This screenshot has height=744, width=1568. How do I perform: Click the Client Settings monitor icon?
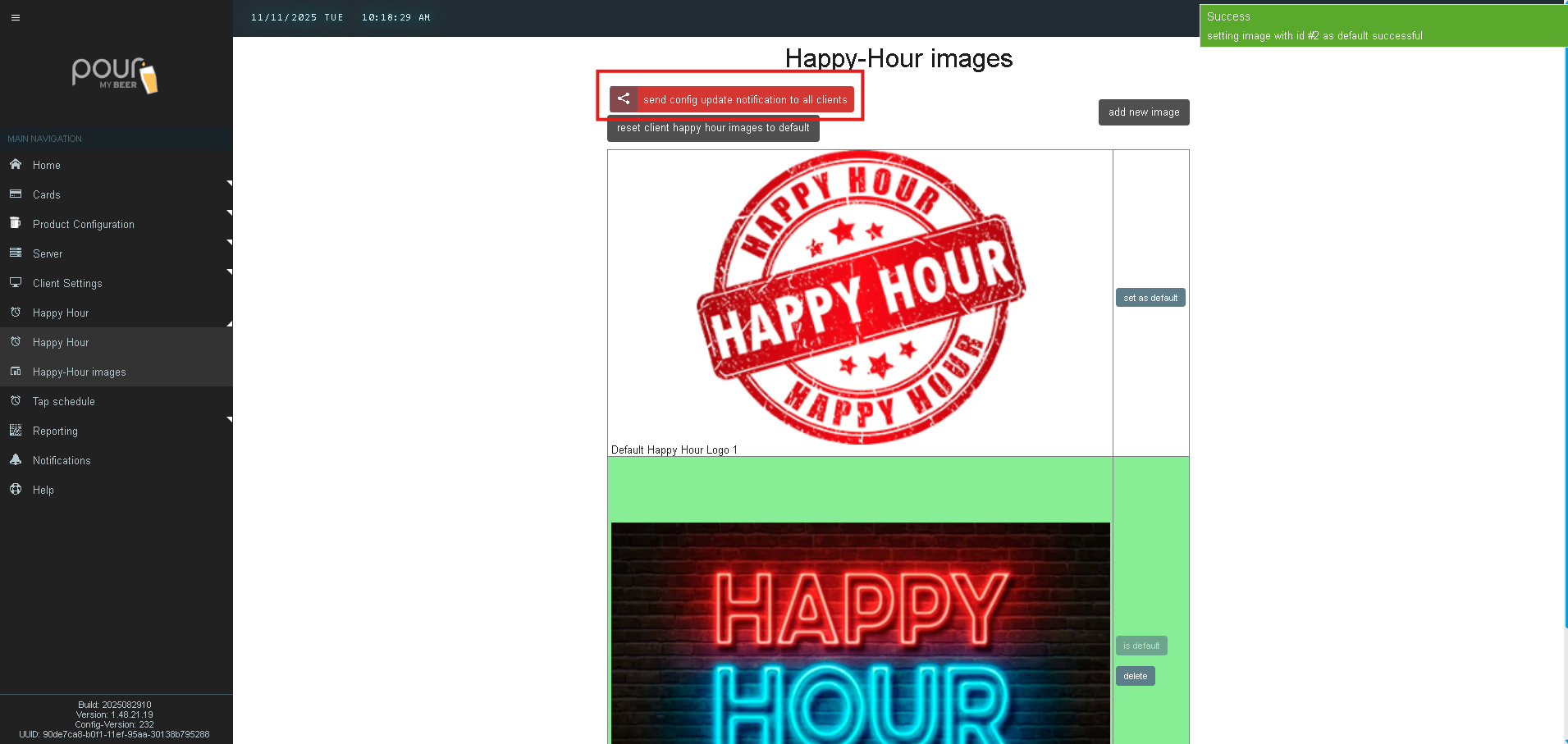(16, 282)
